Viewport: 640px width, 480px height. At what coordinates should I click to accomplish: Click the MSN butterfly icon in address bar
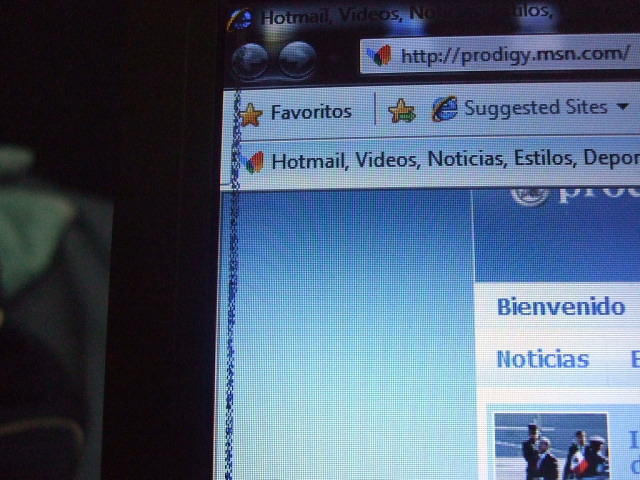point(379,56)
